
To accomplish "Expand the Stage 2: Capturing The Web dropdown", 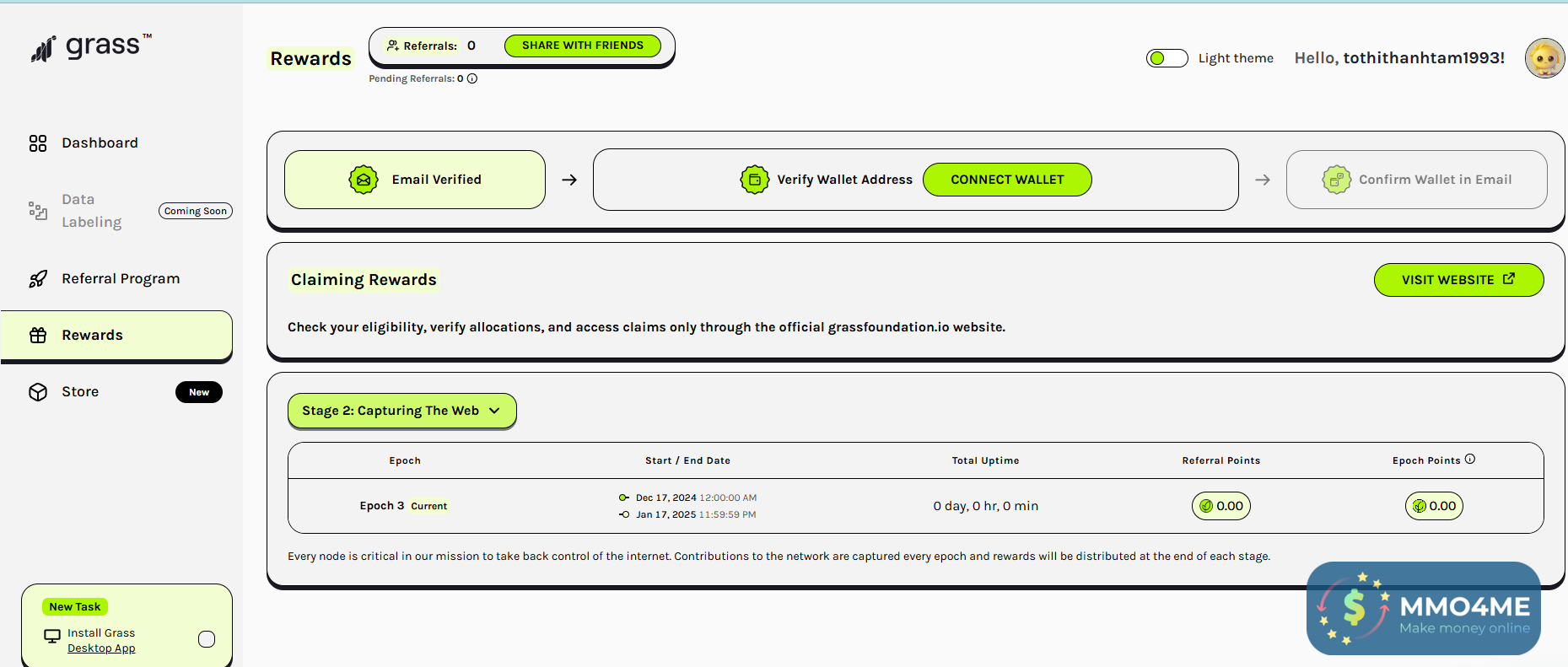I will pos(402,411).
